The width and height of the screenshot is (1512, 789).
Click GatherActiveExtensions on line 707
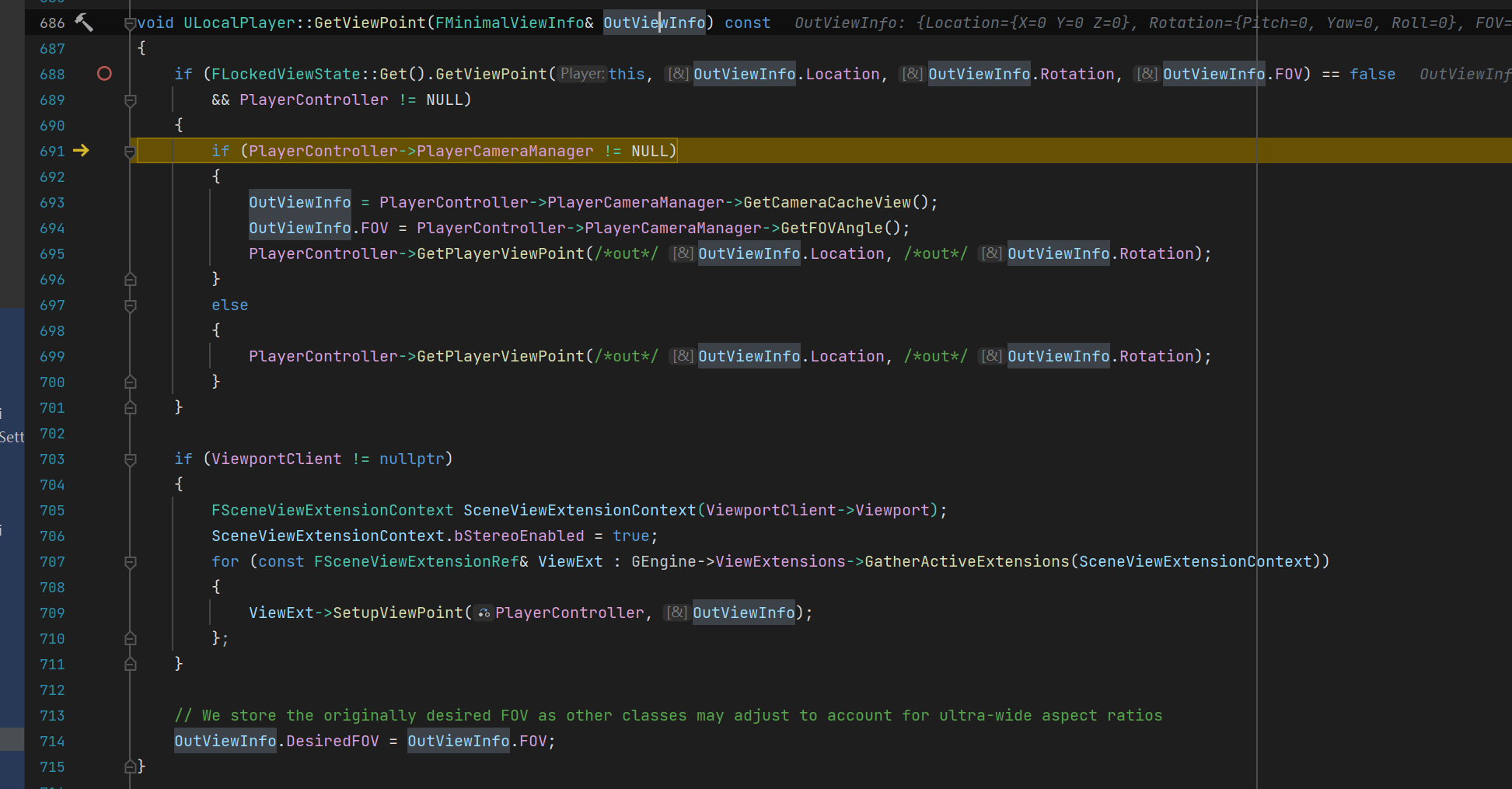click(x=967, y=561)
